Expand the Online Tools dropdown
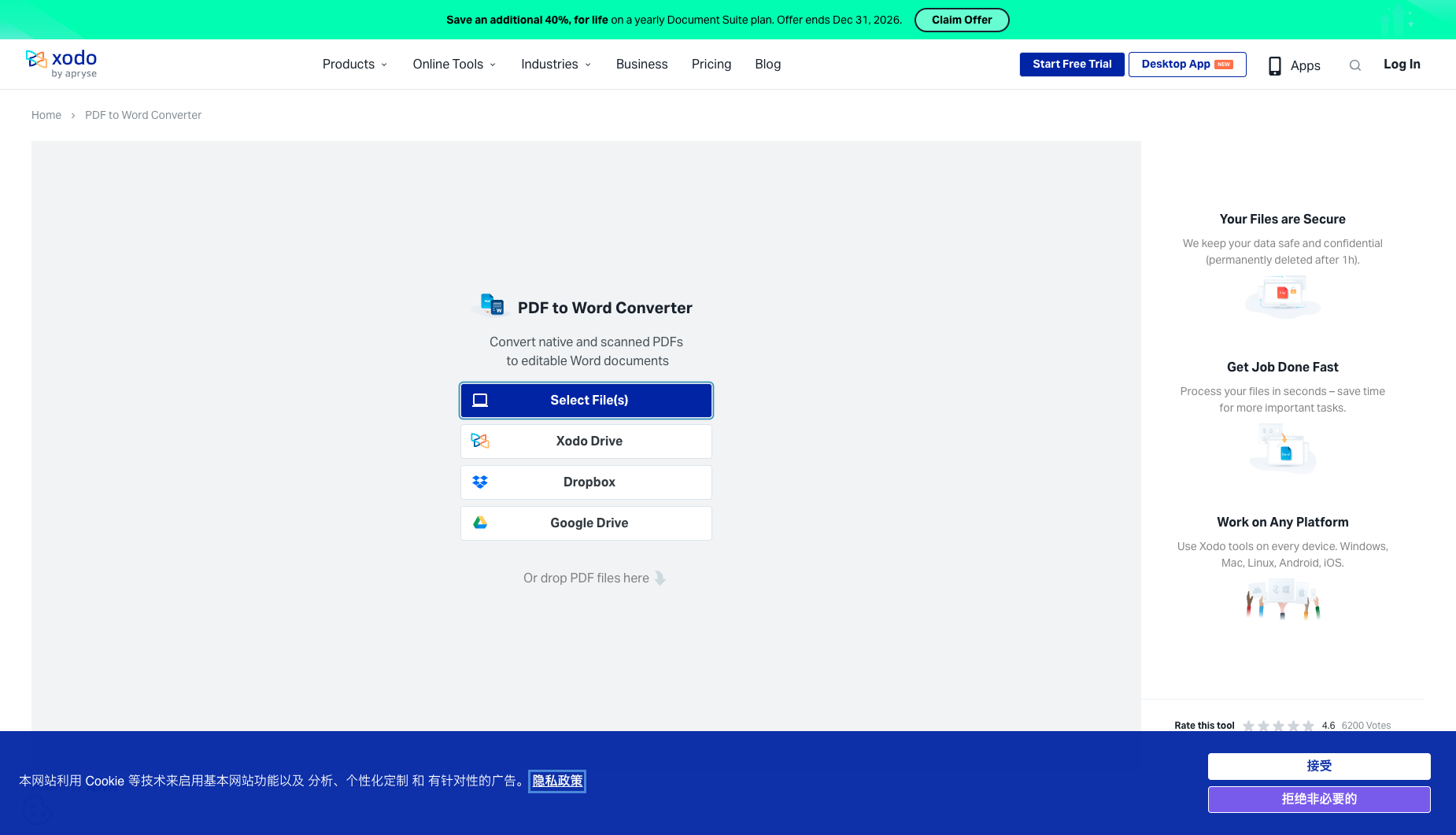The height and width of the screenshot is (835, 1456). click(454, 65)
